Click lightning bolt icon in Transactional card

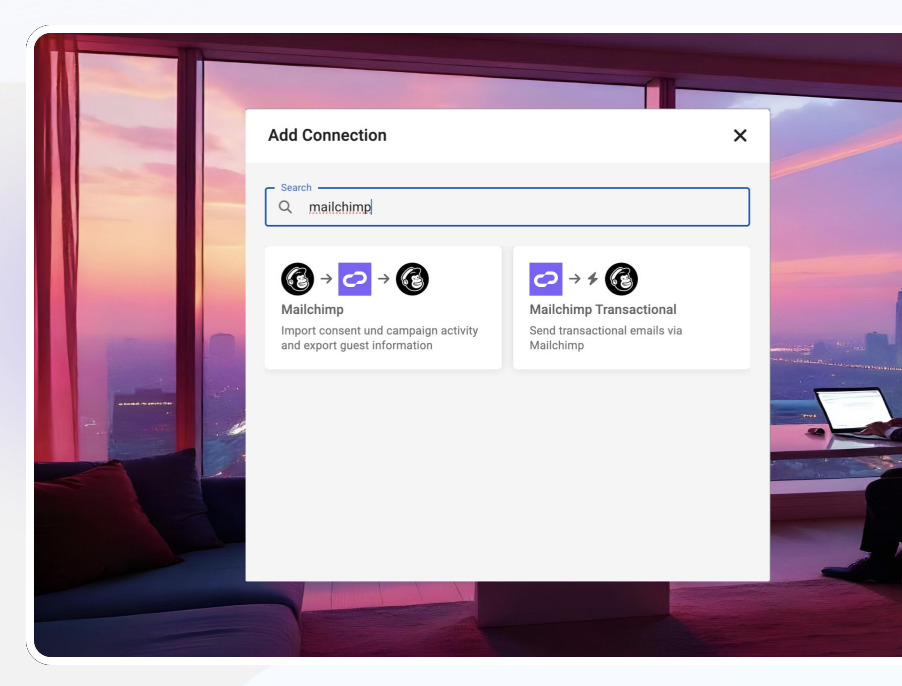pos(592,279)
